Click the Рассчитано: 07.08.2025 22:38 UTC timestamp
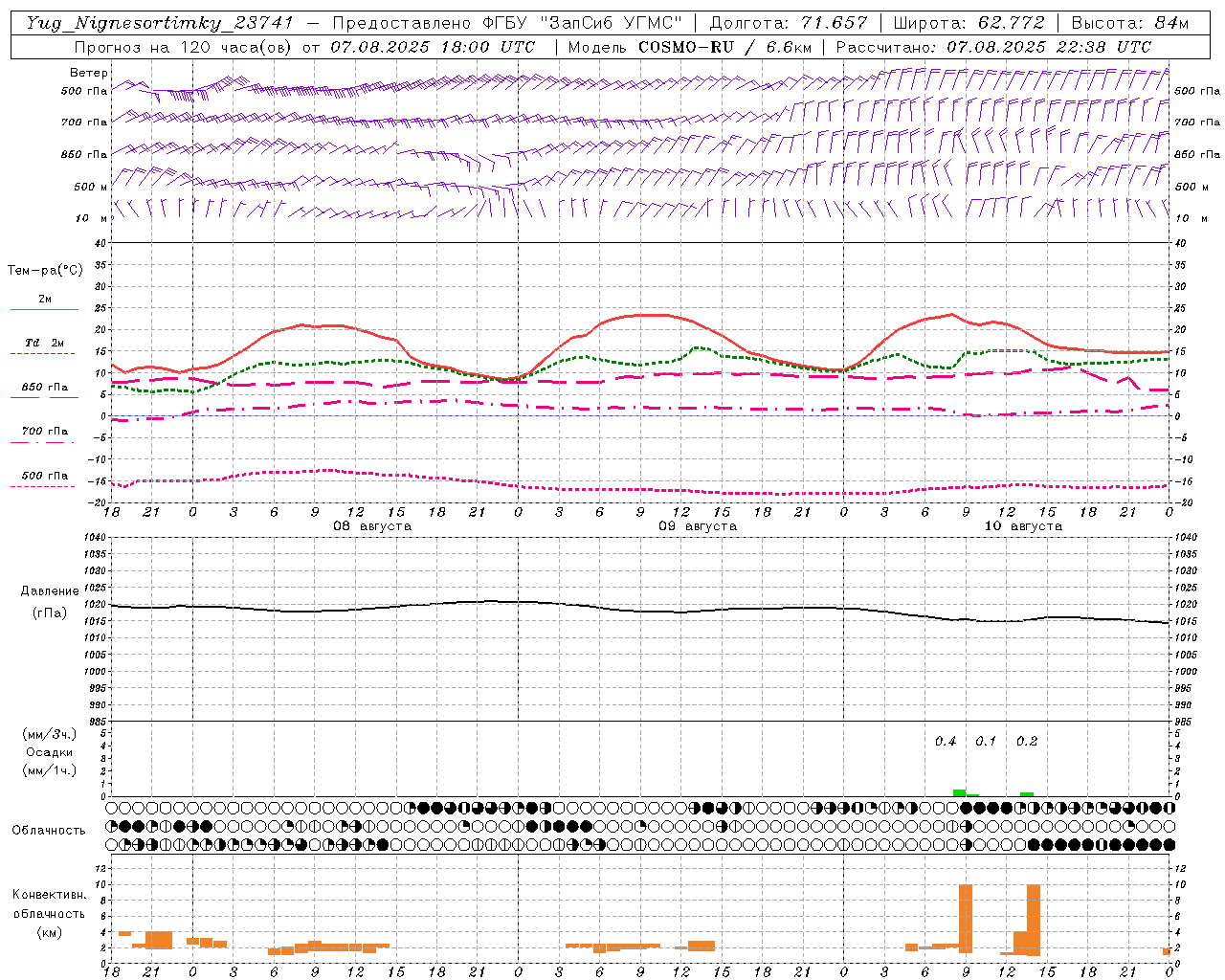This screenshot has height=980, width=1225. (993, 47)
